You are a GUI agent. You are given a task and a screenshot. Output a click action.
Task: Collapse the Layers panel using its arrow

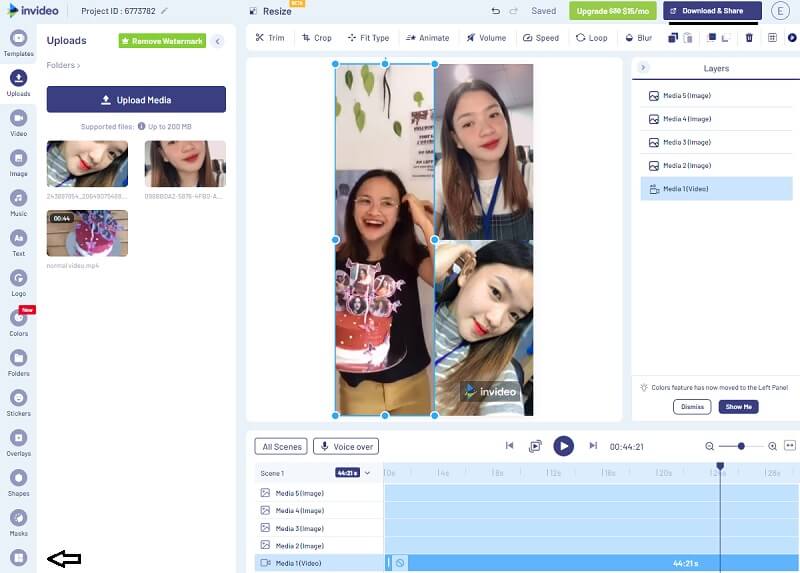point(643,67)
